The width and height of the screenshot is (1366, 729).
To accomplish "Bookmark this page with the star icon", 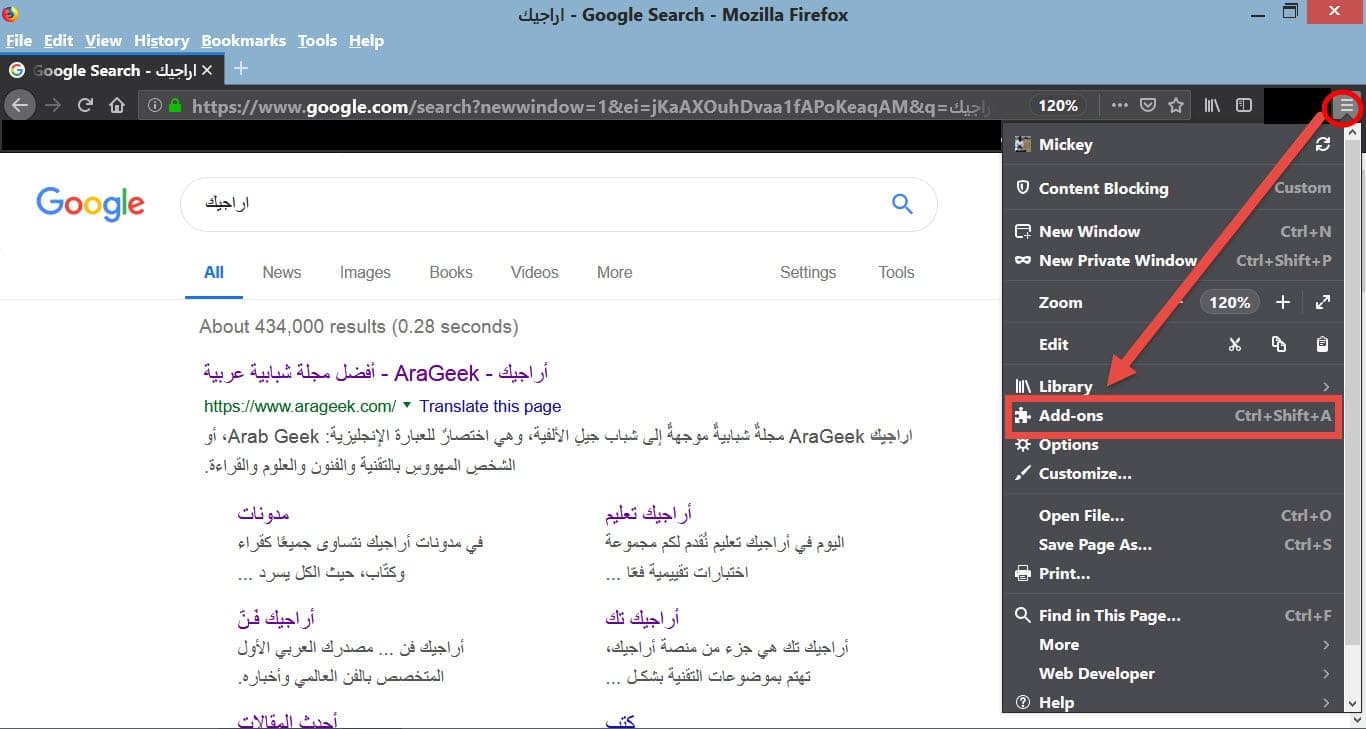I will click(1176, 105).
